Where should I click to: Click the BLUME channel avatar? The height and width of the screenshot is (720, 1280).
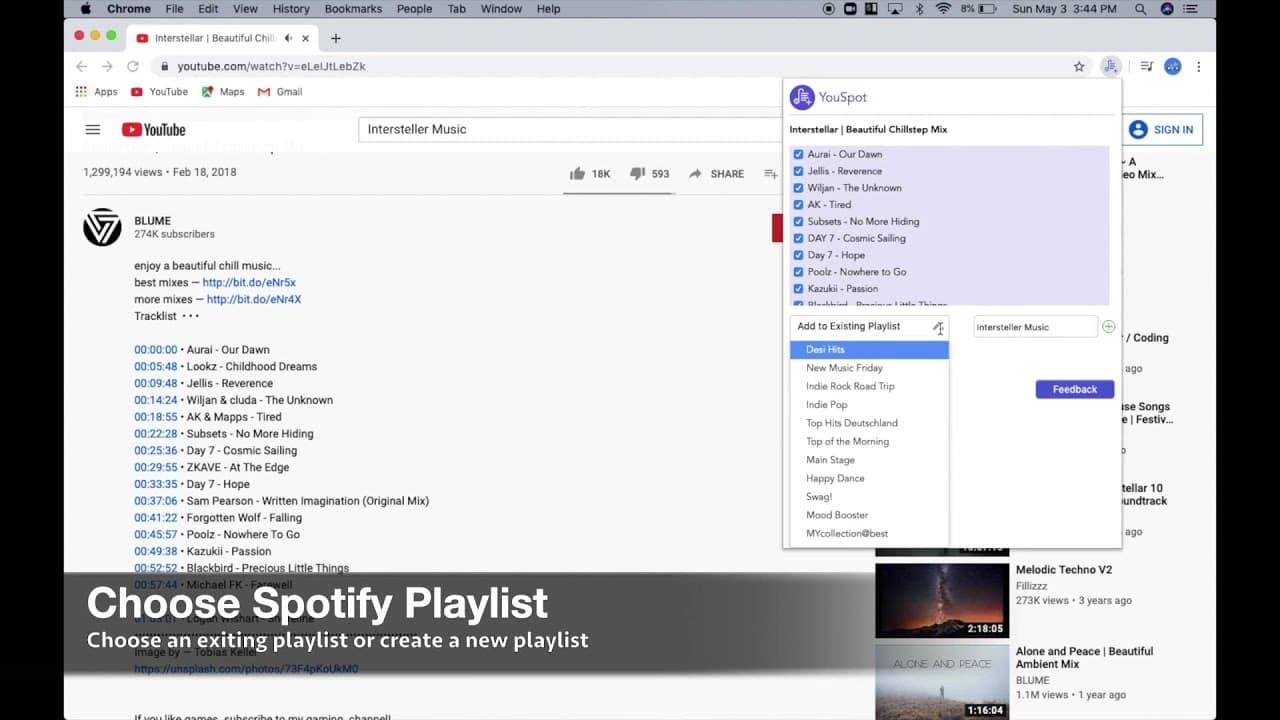[x=102, y=228]
